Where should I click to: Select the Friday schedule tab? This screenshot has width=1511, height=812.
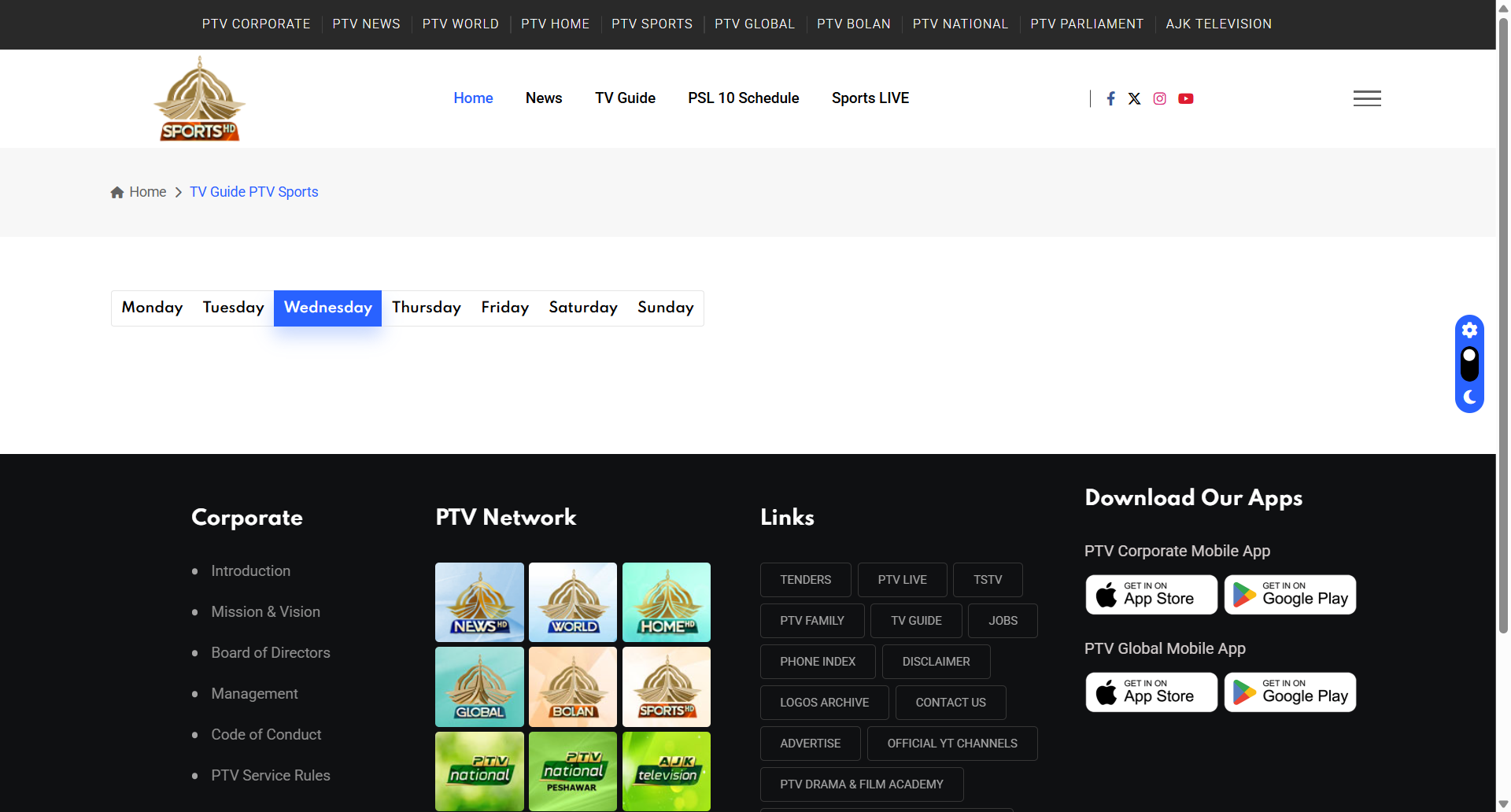[504, 308]
